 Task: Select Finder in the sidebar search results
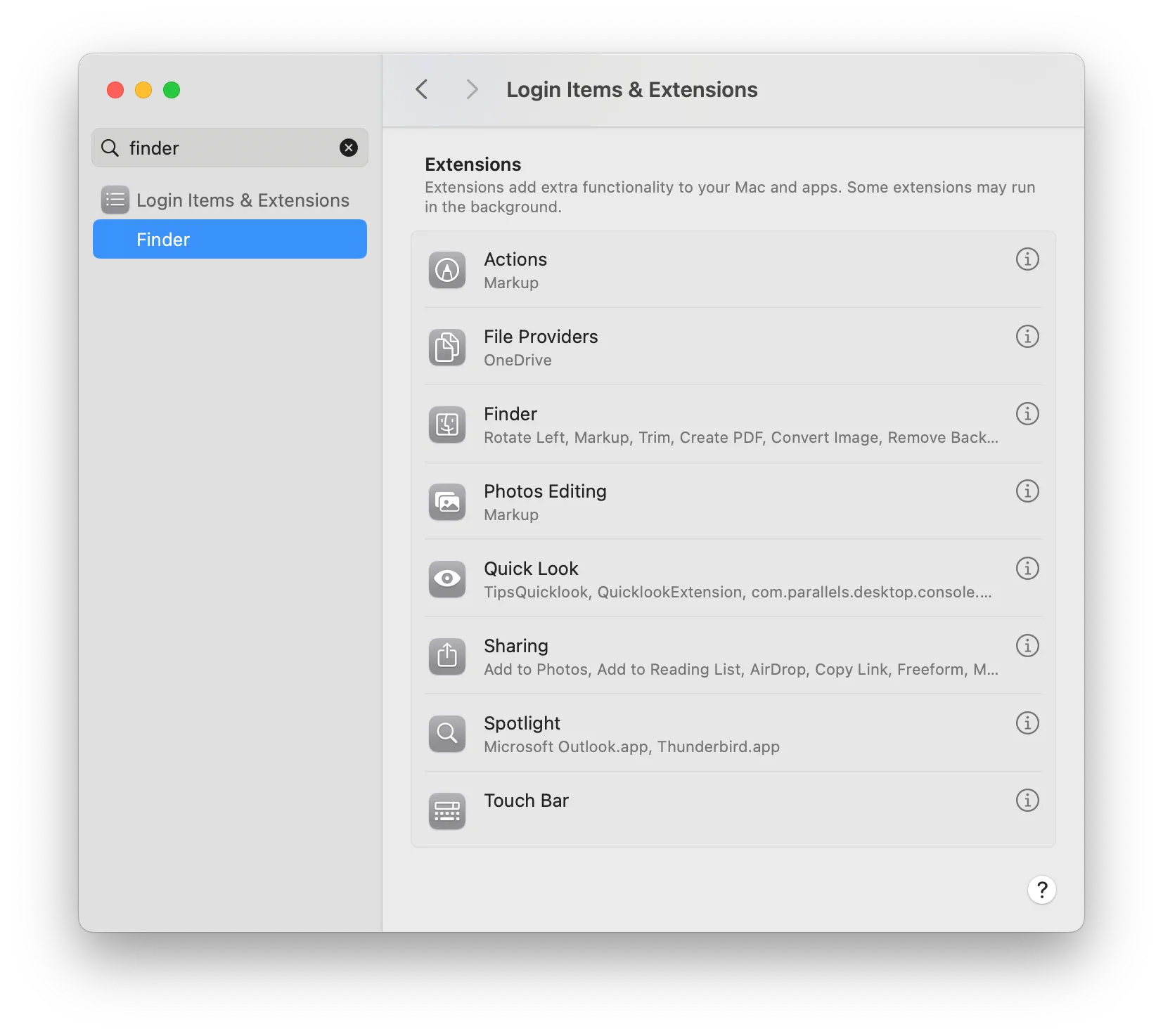pyautogui.click(x=163, y=239)
